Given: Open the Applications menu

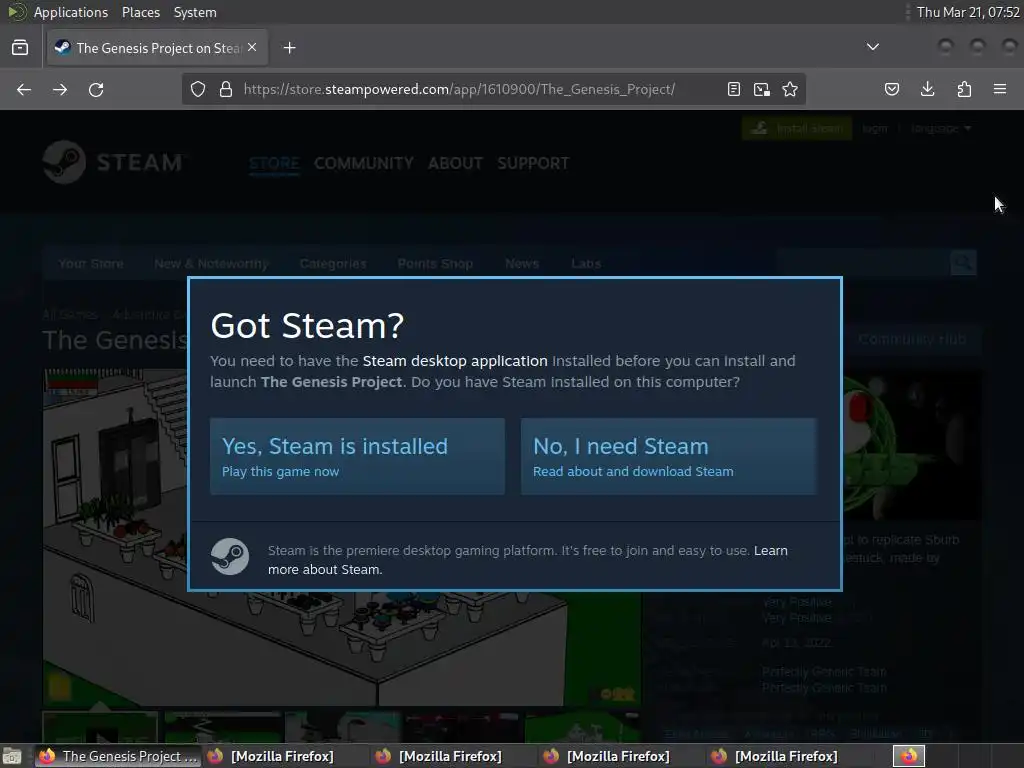Looking at the screenshot, I should point(71,12).
